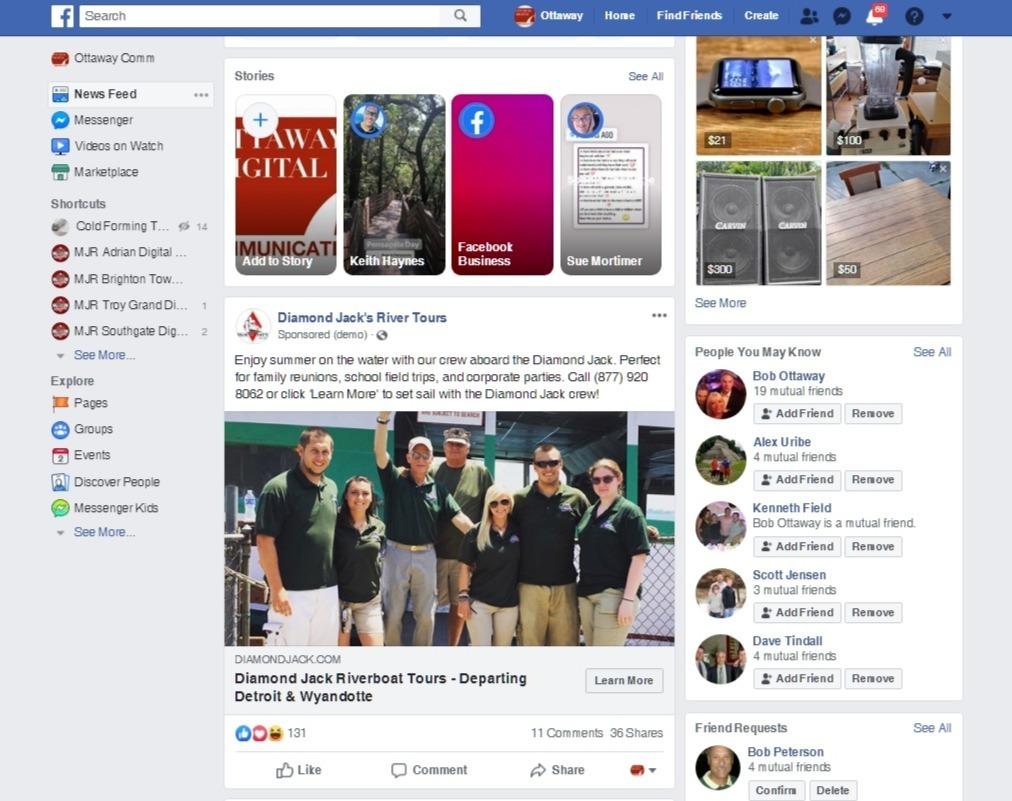Click the Messenger icon in left sidebar
This screenshot has width=1012, height=801.
tap(60, 120)
